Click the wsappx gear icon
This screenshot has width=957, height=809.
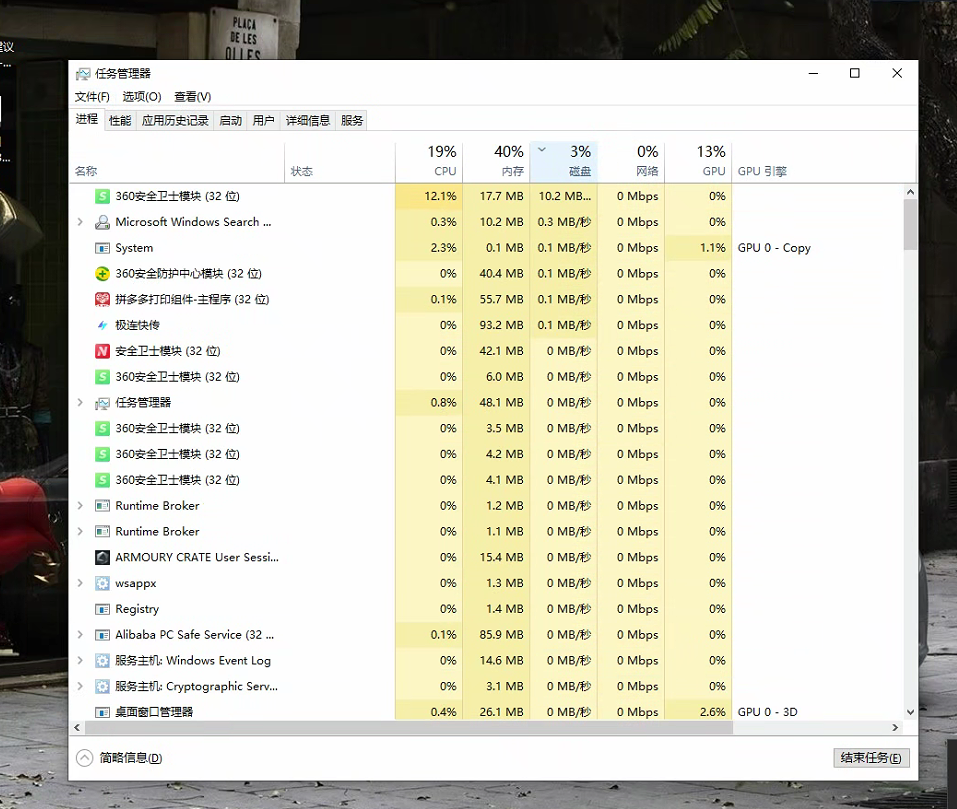click(102, 583)
